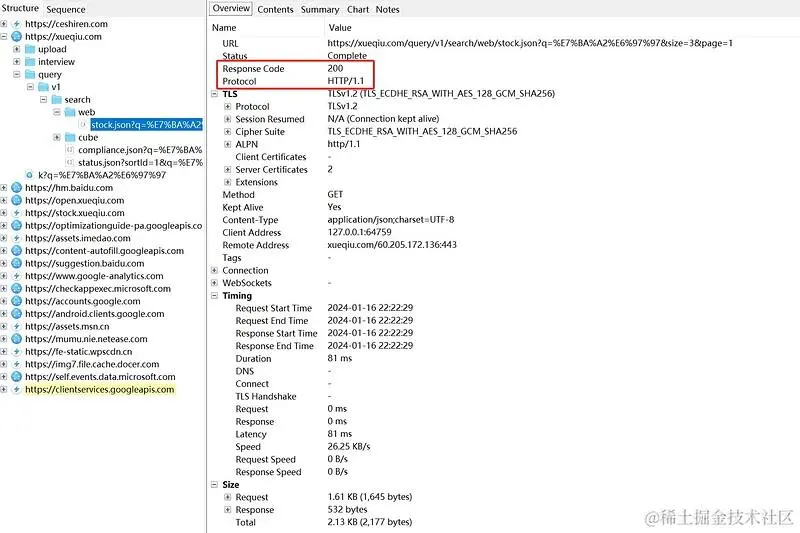Click the Content-Type value application/json
800x533 pixels.
390,219
